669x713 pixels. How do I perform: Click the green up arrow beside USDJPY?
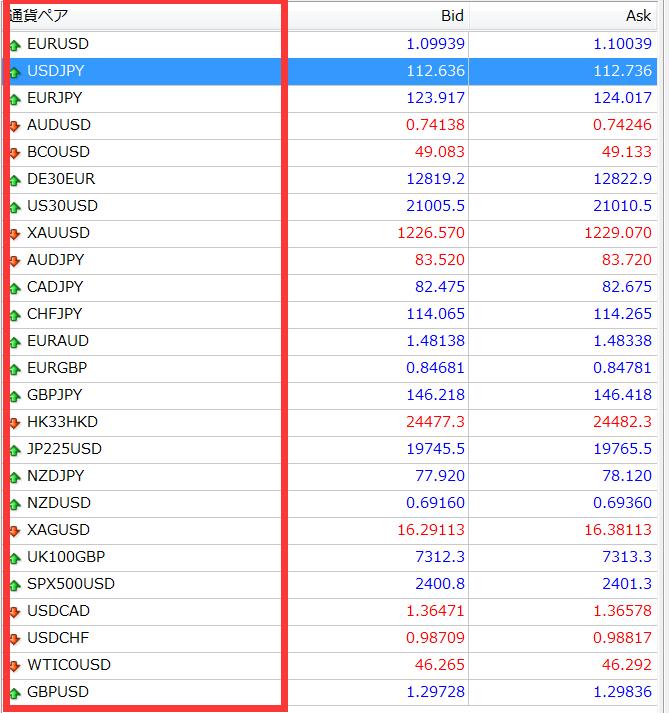coord(15,72)
